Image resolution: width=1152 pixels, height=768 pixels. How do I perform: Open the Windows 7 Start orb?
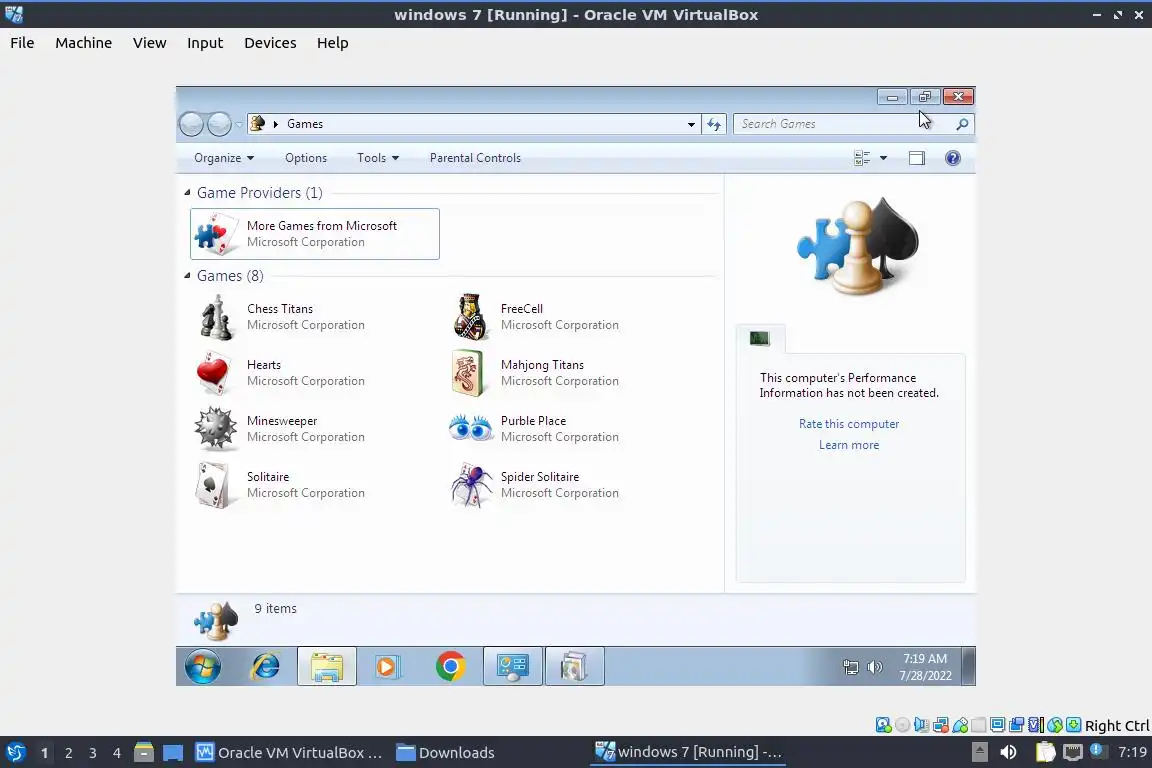tap(203, 667)
